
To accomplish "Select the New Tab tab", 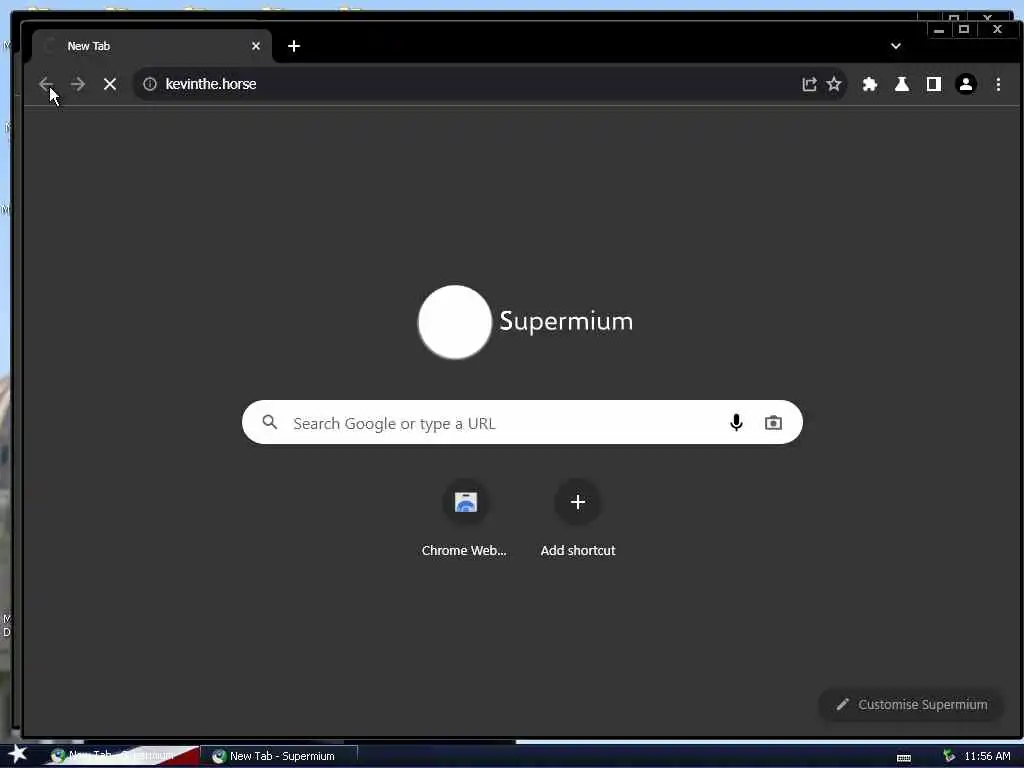I will [152, 46].
